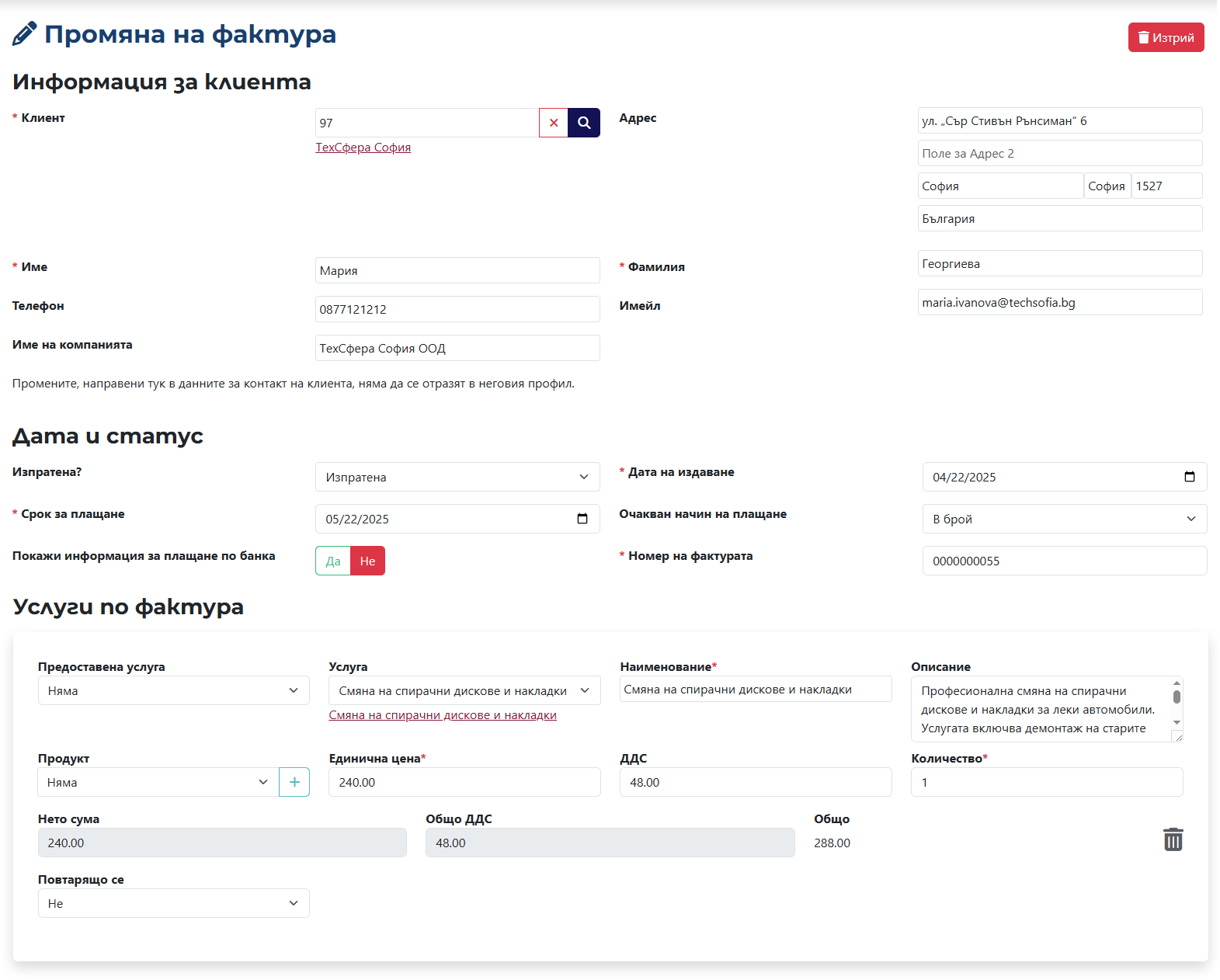Open calendar picker for Дата на издаване
The height and width of the screenshot is (980, 1220).
click(1189, 477)
